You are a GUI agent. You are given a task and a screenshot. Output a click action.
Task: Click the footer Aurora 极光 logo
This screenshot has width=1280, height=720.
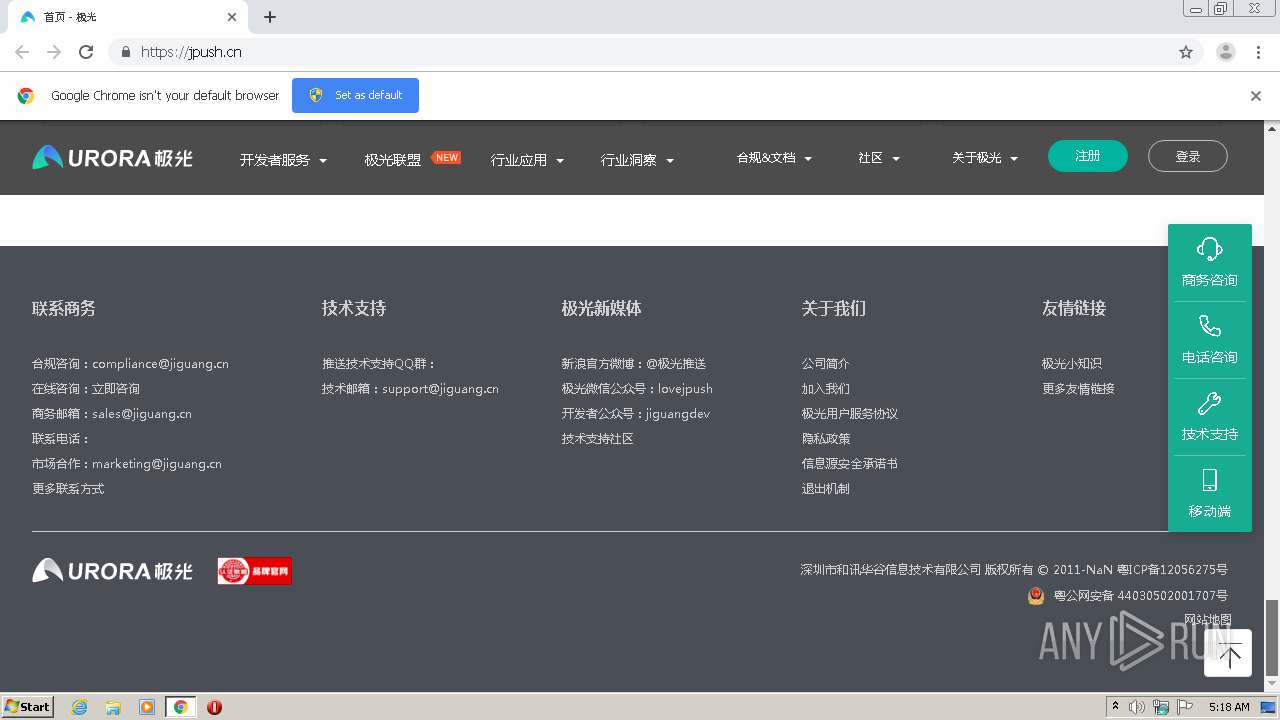click(112, 571)
